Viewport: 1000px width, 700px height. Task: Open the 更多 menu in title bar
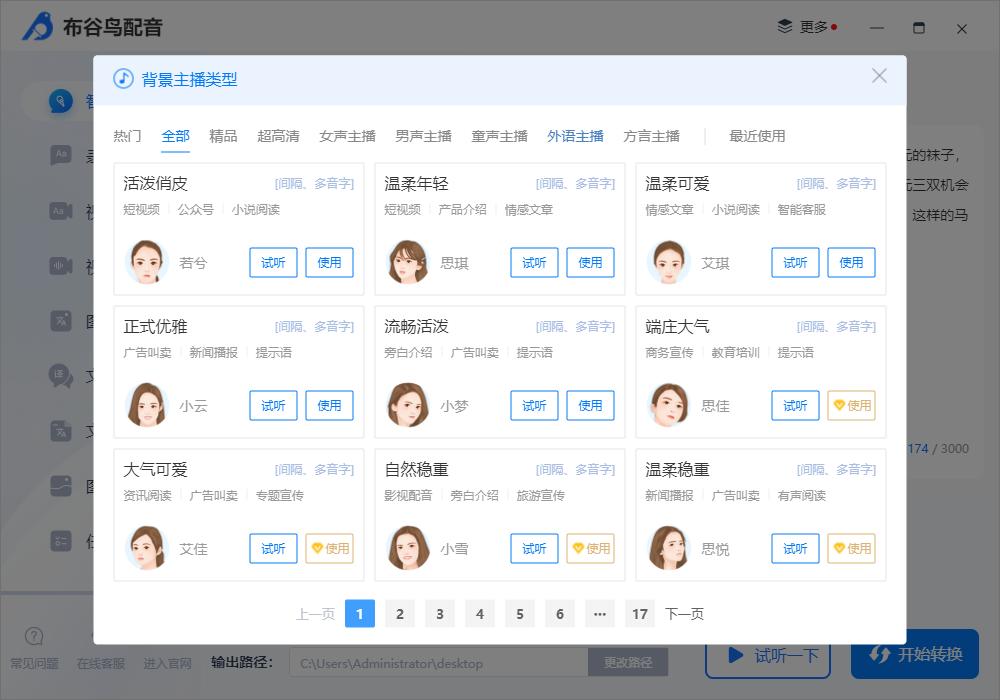[807, 27]
